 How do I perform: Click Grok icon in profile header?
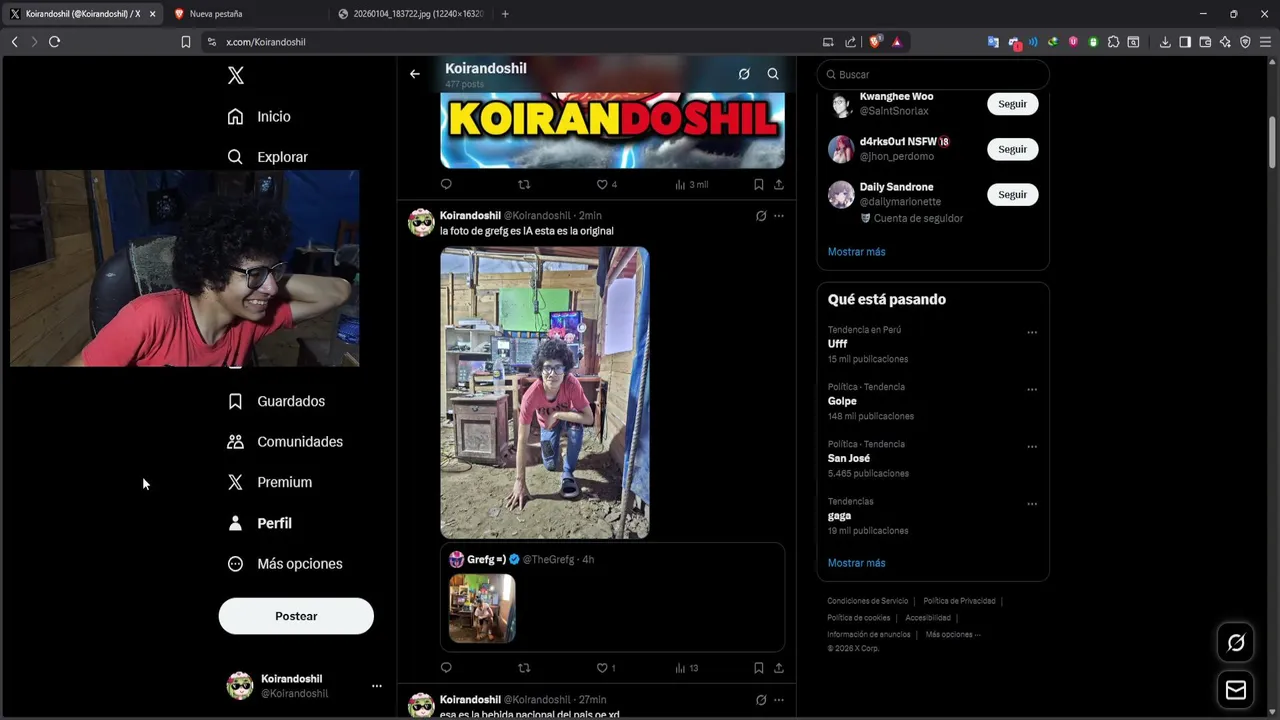click(744, 74)
